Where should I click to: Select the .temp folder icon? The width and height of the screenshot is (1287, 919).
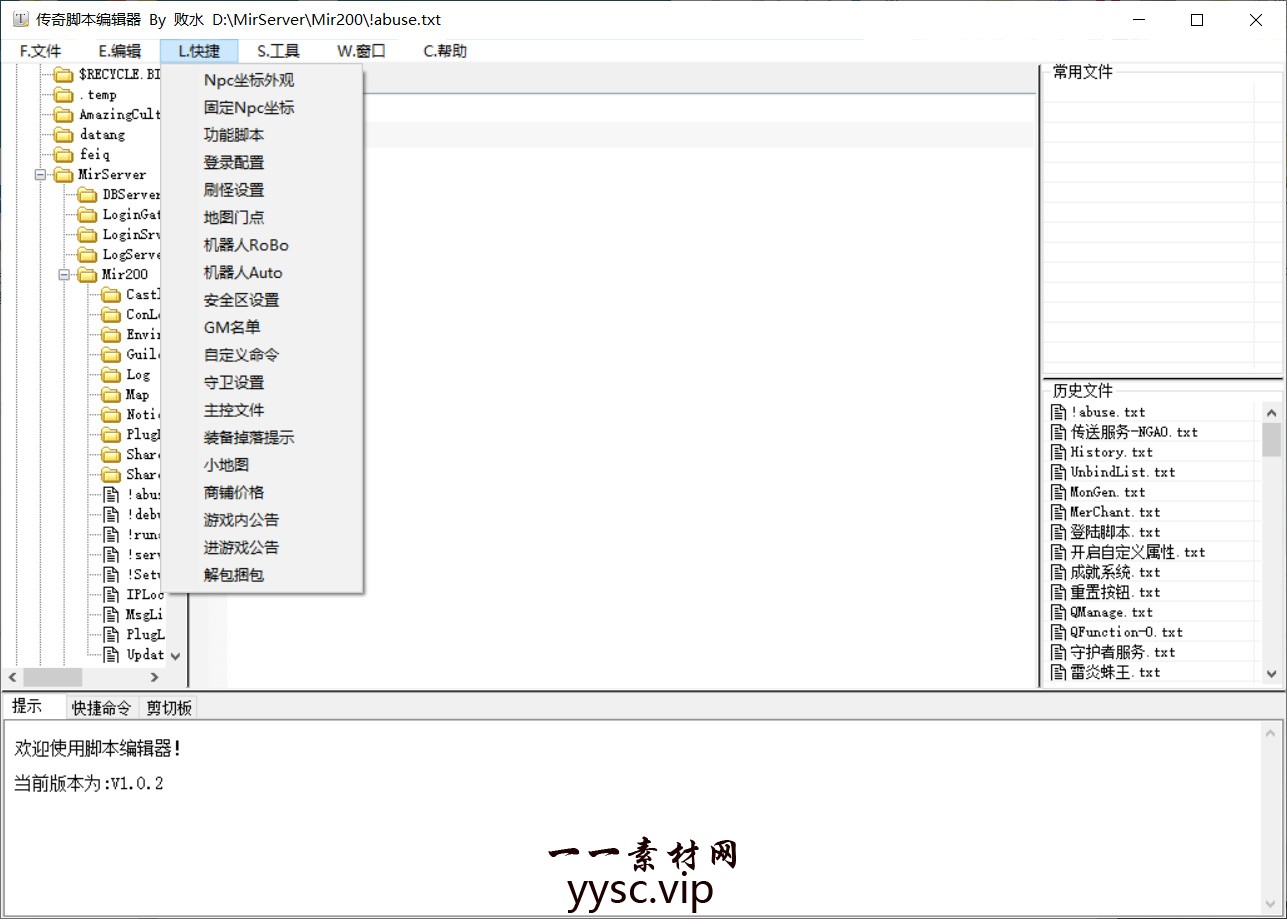[64, 95]
